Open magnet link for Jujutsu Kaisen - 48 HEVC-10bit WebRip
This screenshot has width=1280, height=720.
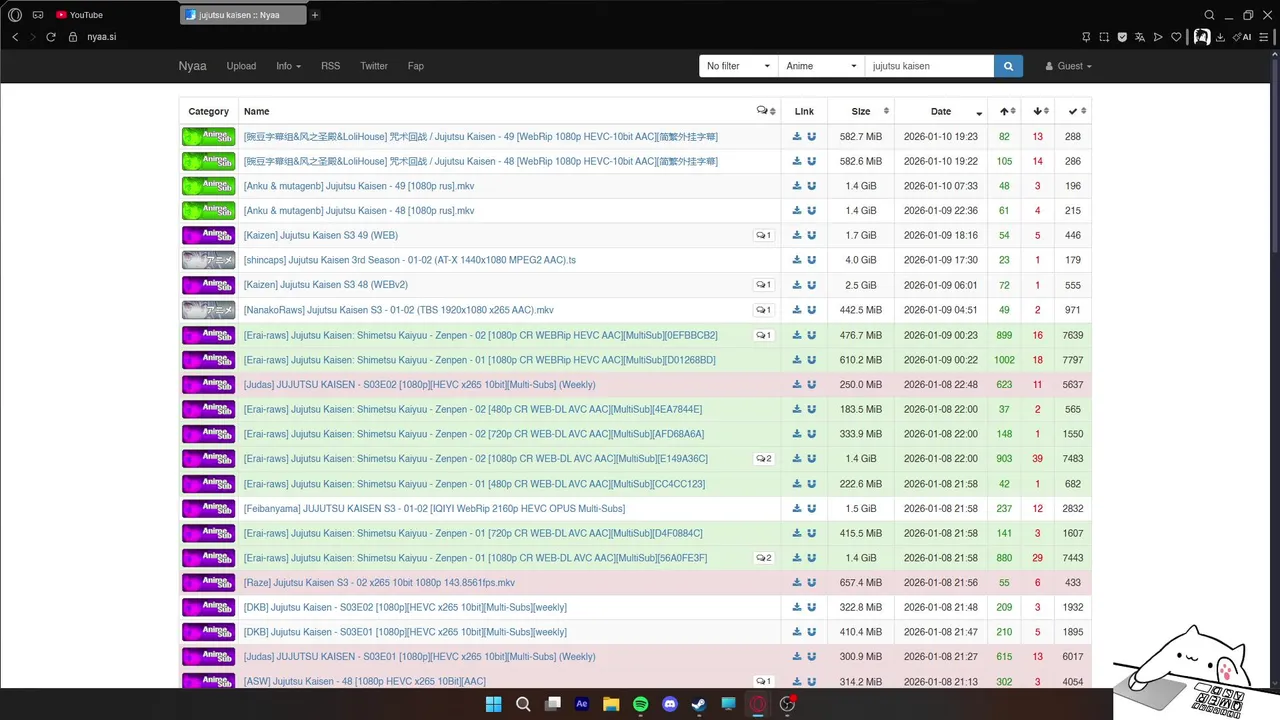pyautogui.click(x=812, y=161)
